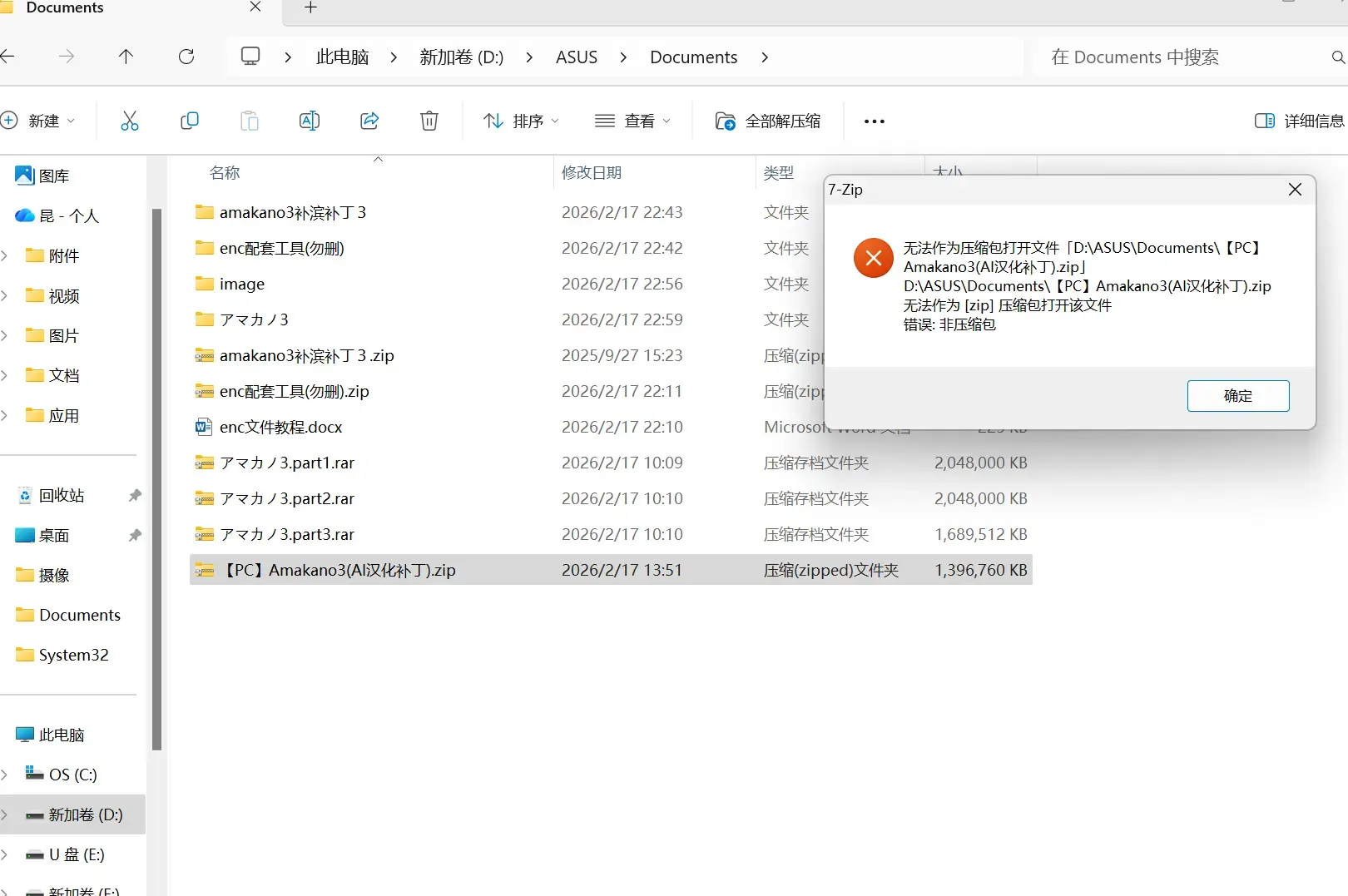Select 【PC】Amakano3(AI汉化补丁).zip file
The width and height of the screenshot is (1348, 896).
click(611, 570)
